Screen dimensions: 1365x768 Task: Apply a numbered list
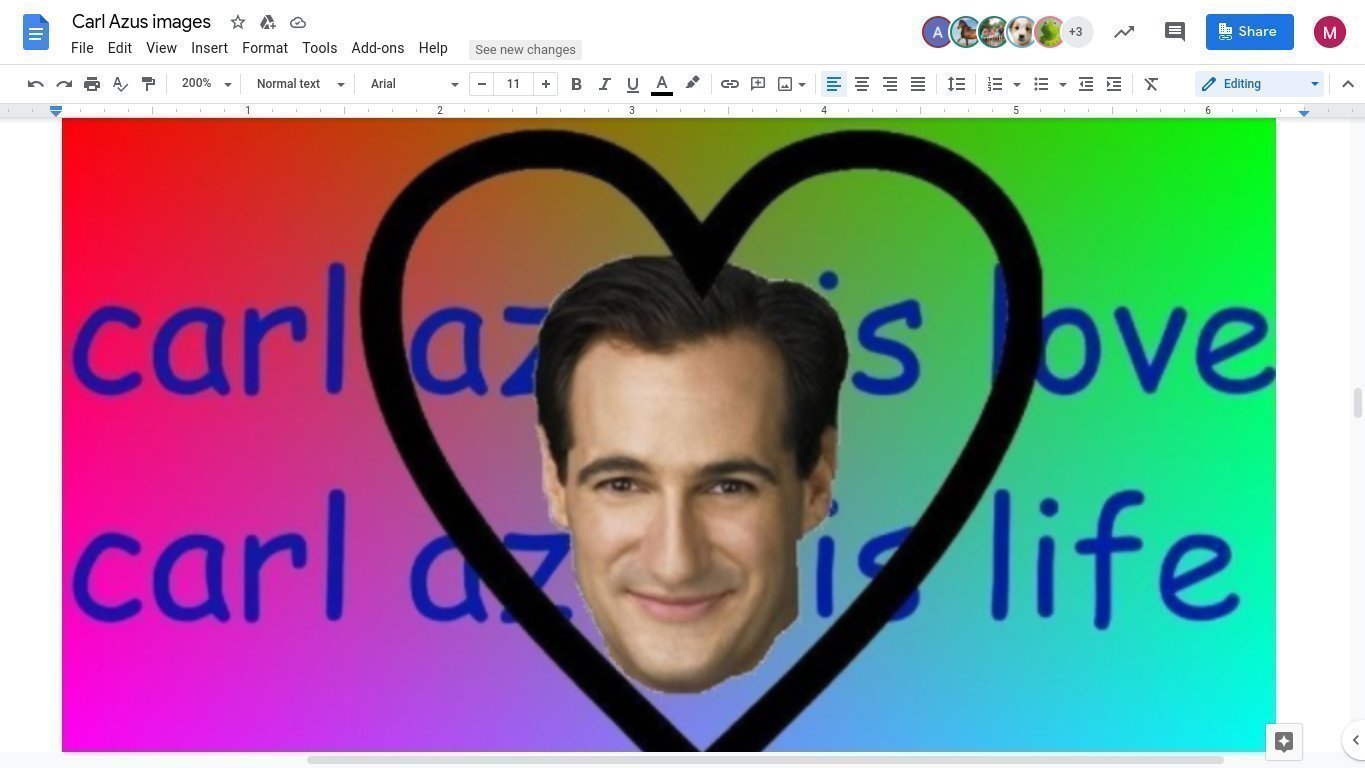(x=995, y=84)
